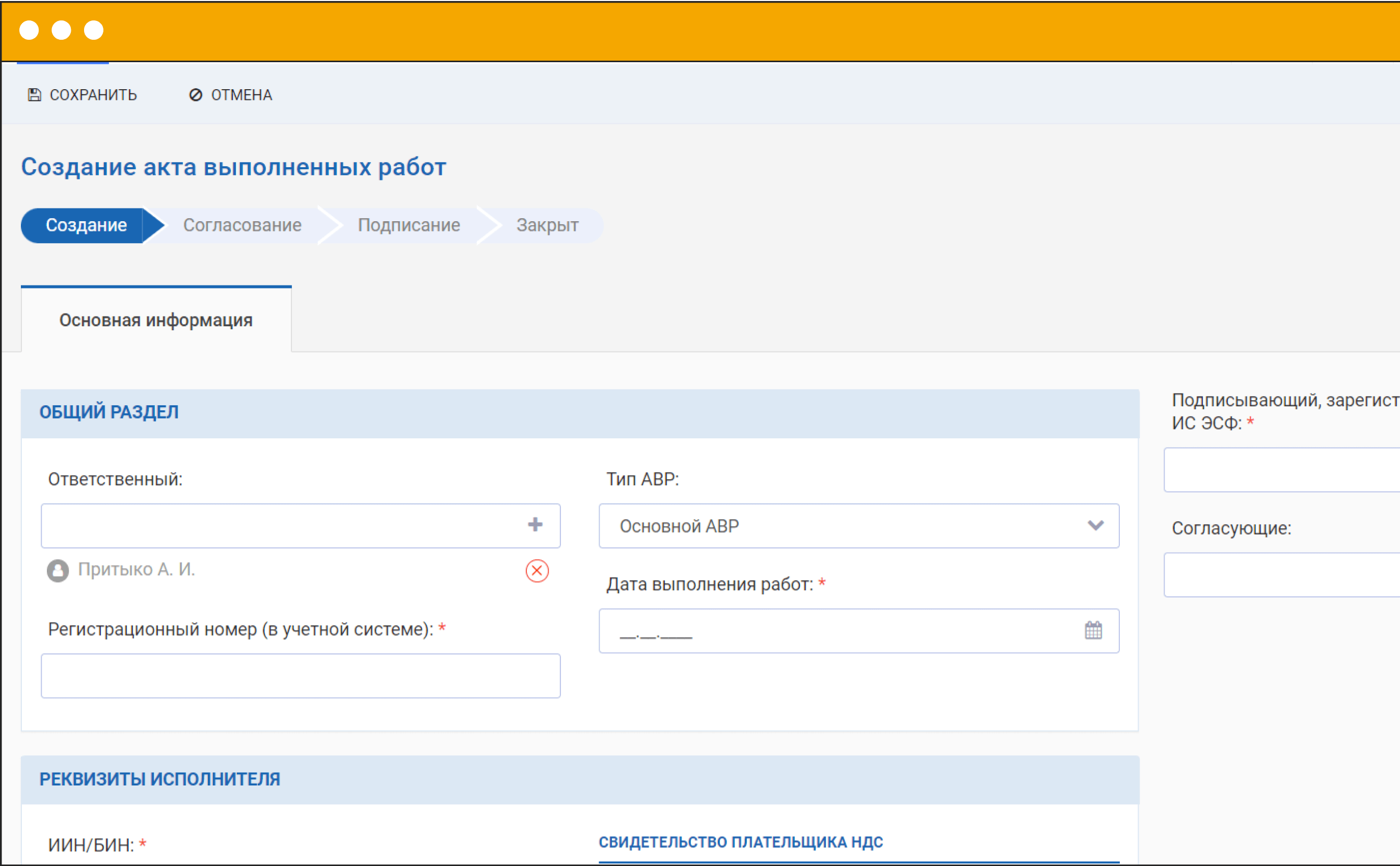
Task: Click the Согласующие input field
Action: tap(1281, 574)
